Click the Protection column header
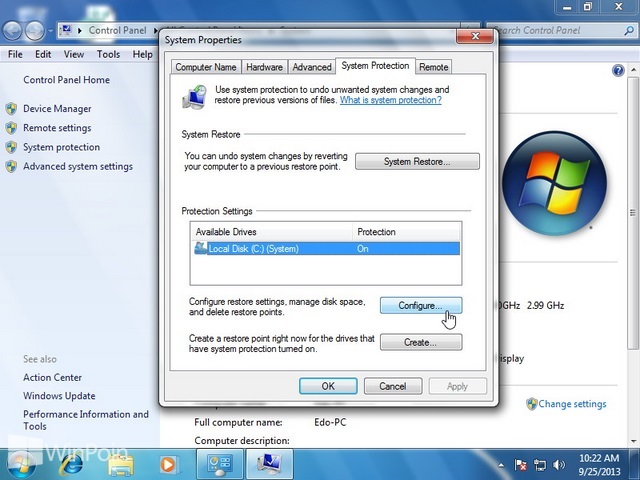The image size is (640, 480). click(x=406, y=232)
